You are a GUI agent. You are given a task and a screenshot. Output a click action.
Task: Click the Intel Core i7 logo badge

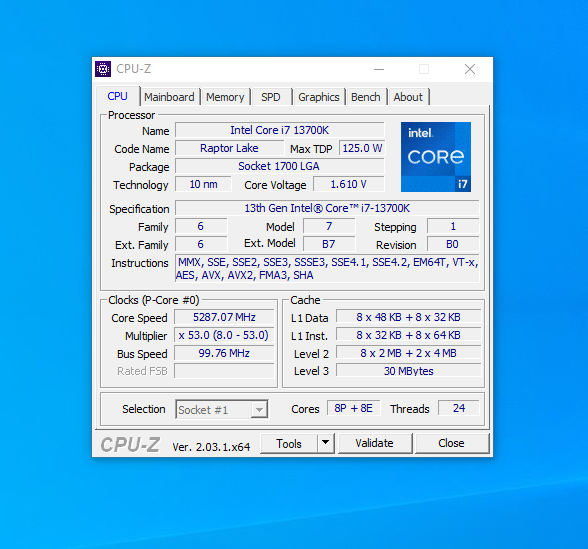pyautogui.click(x=436, y=157)
